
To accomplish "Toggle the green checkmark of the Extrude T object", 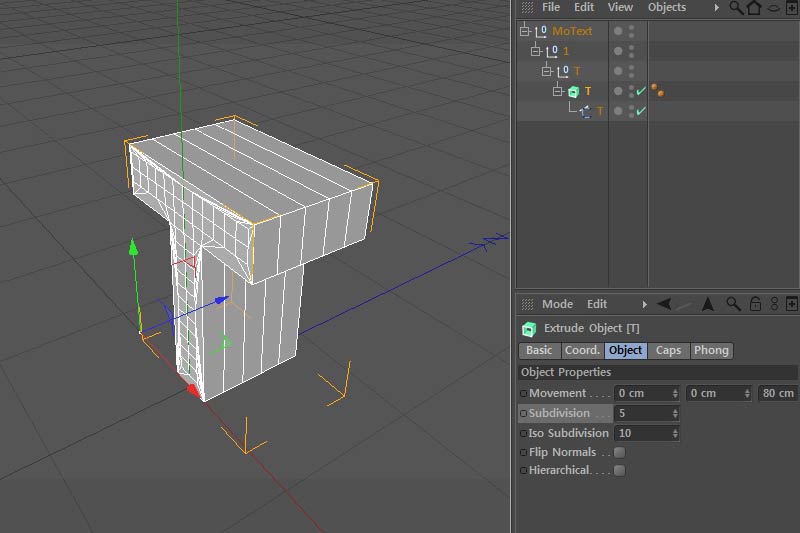I will pyautogui.click(x=641, y=91).
